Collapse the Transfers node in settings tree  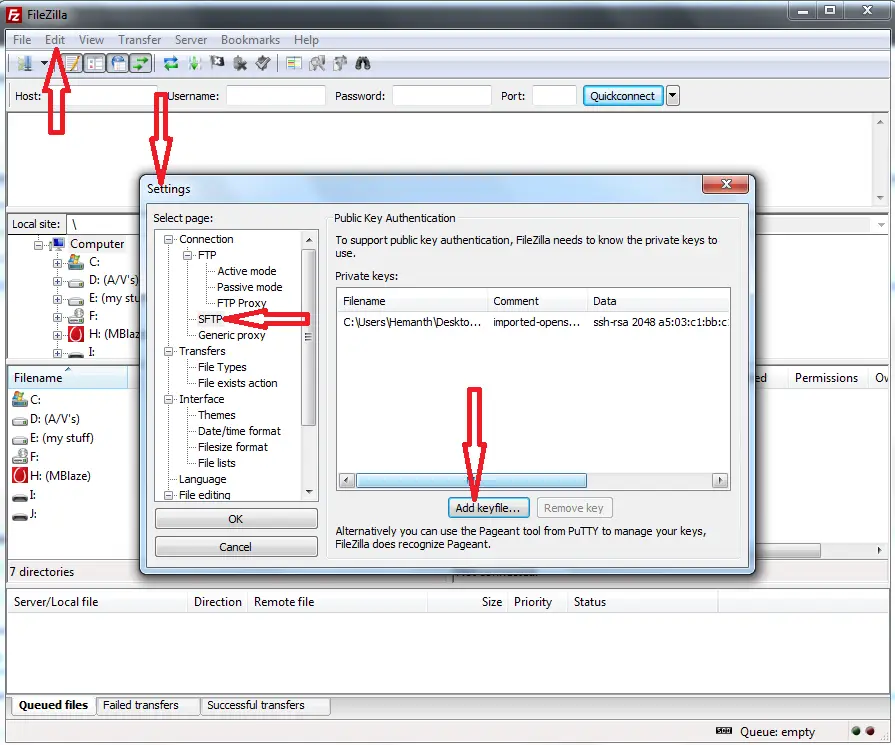pos(168,351)
